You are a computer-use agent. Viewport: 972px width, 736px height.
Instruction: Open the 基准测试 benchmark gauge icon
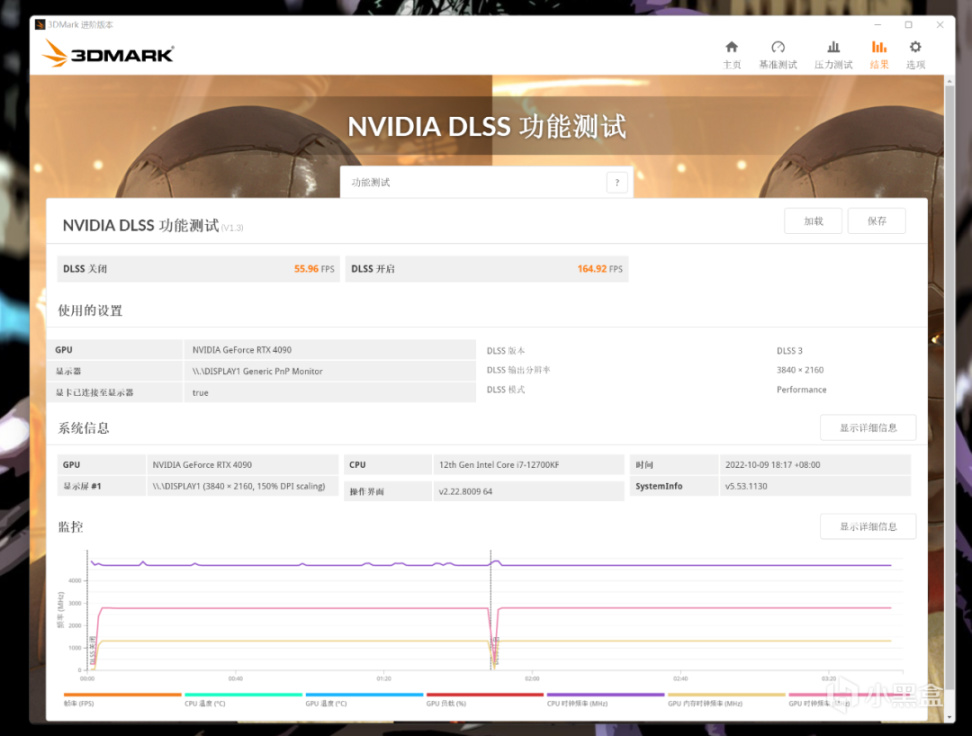coord(778,55)
